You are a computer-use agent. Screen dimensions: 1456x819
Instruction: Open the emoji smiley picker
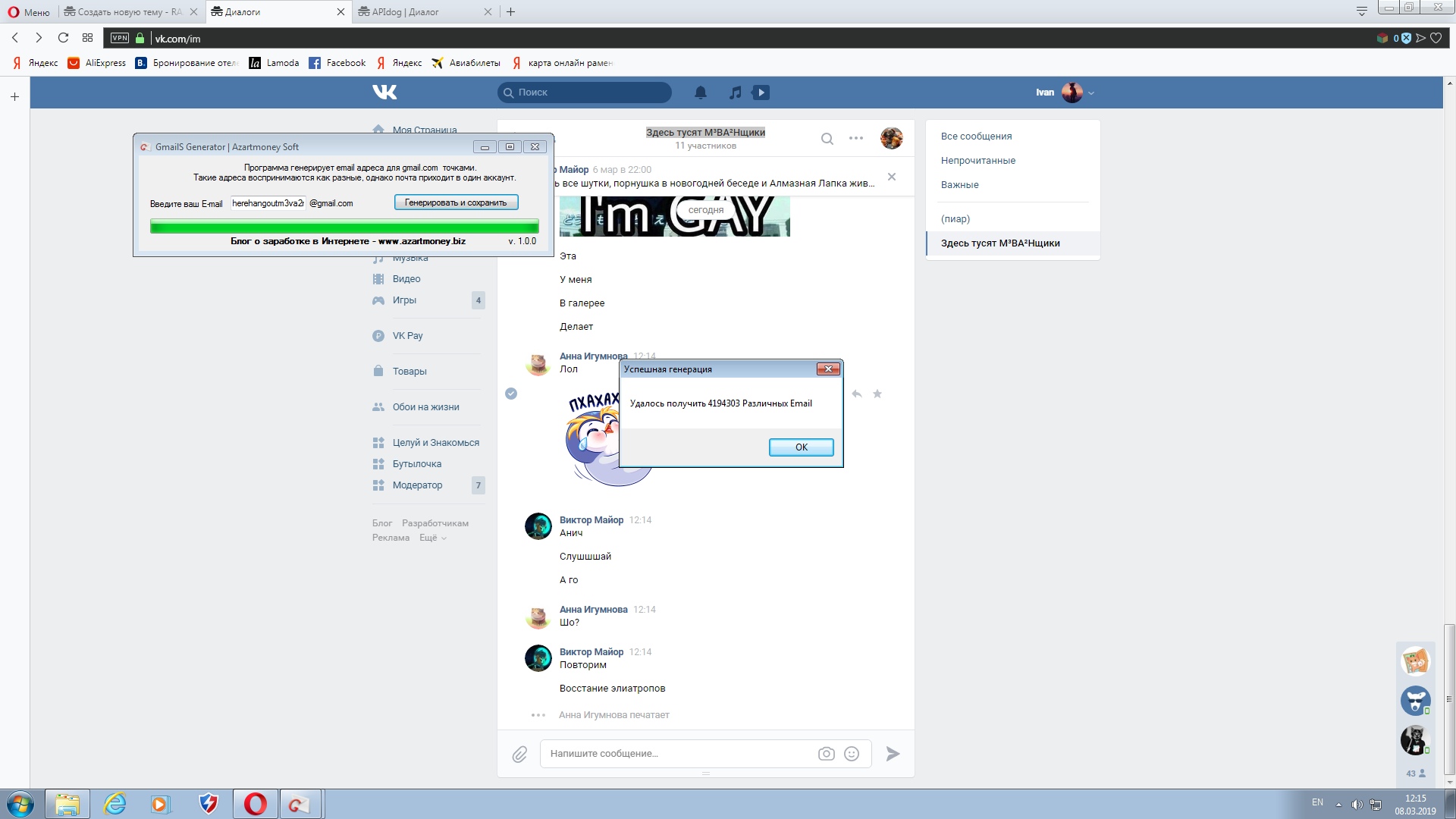coord(852,754)
